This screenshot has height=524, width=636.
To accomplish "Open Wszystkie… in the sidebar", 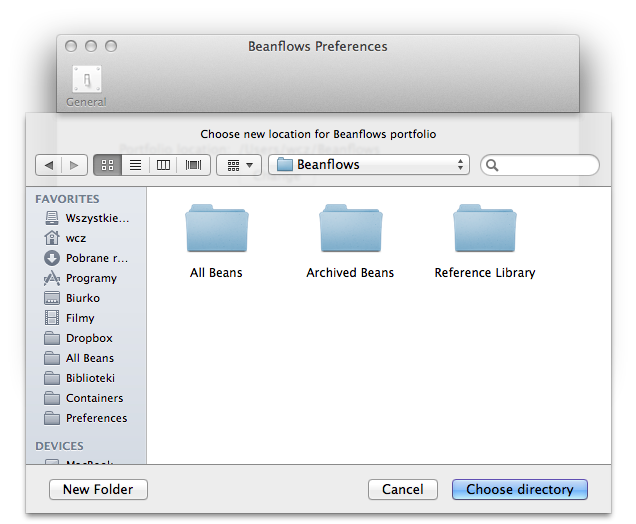I will click(x=86, y=218).
